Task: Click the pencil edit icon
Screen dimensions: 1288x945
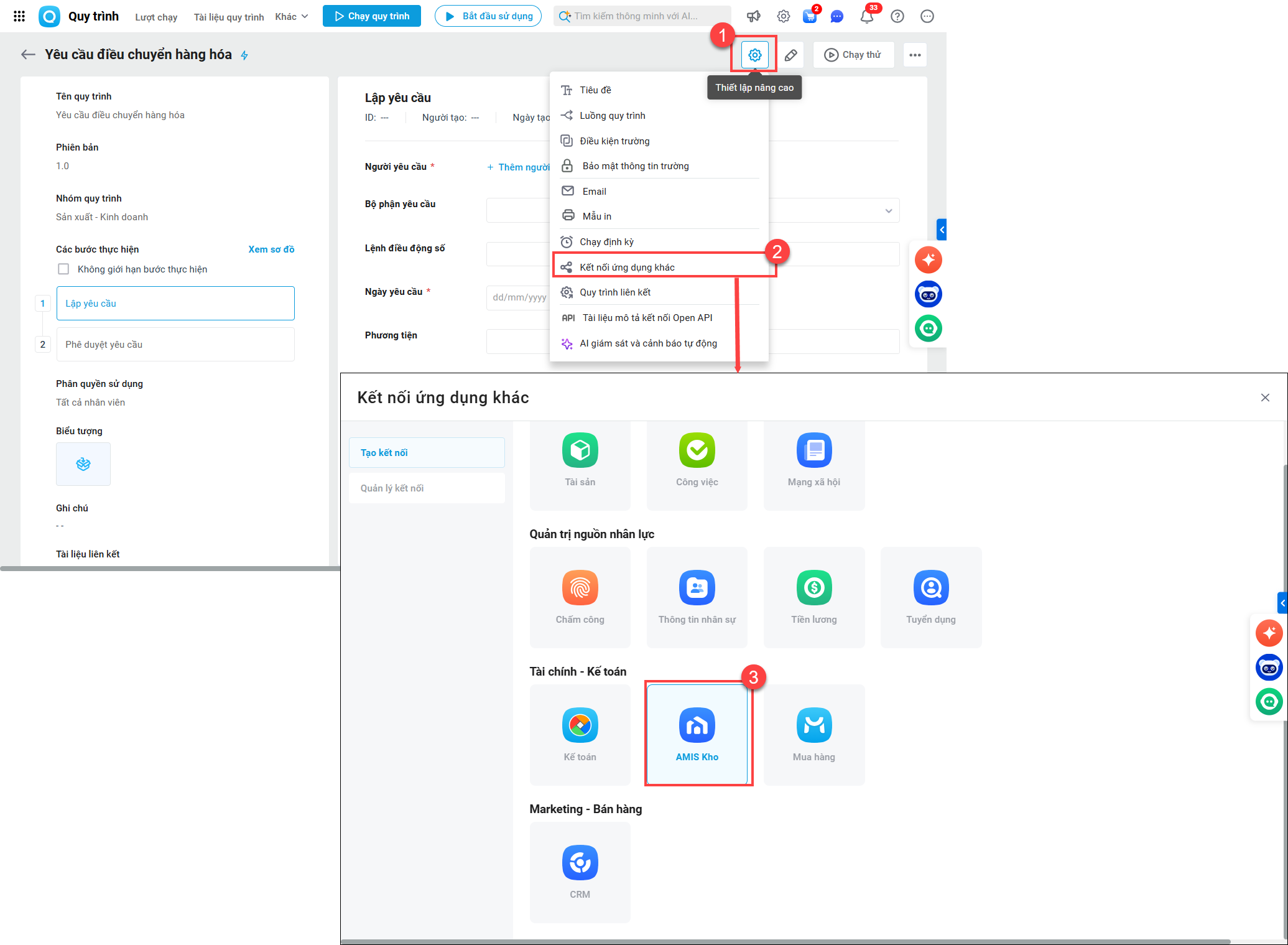Action: 790,55
